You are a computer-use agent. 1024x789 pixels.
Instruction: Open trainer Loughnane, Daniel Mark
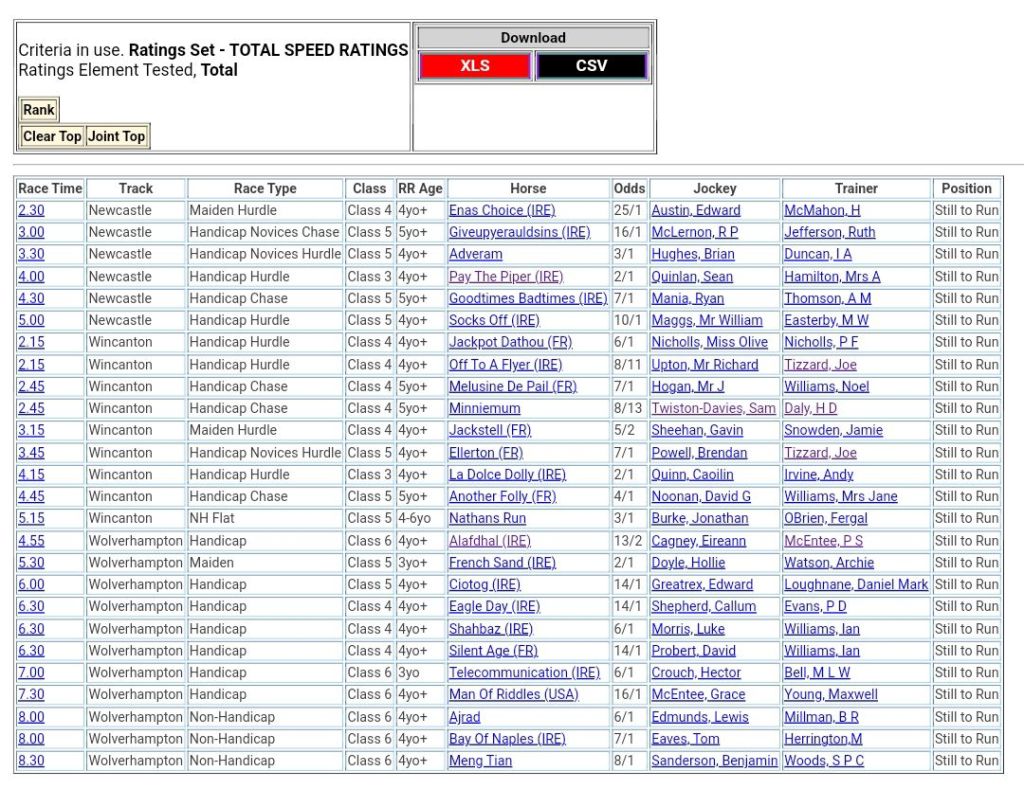pyautogui.click(x=855, y=584)
